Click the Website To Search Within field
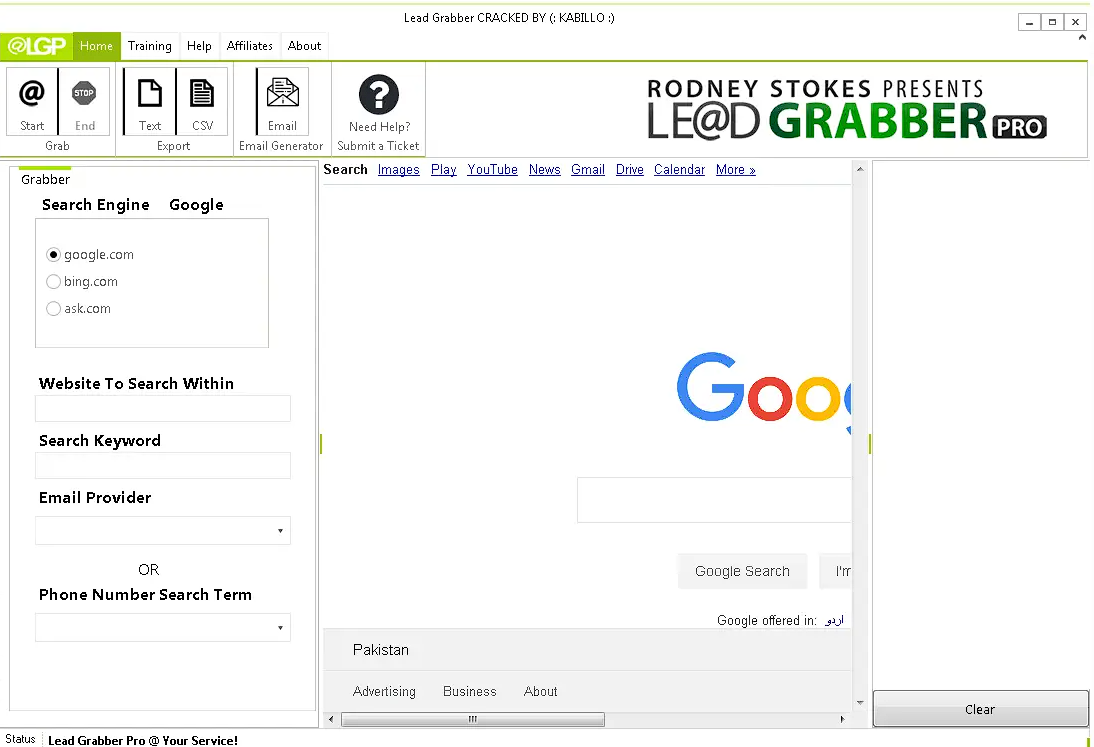 click(163, 409)
